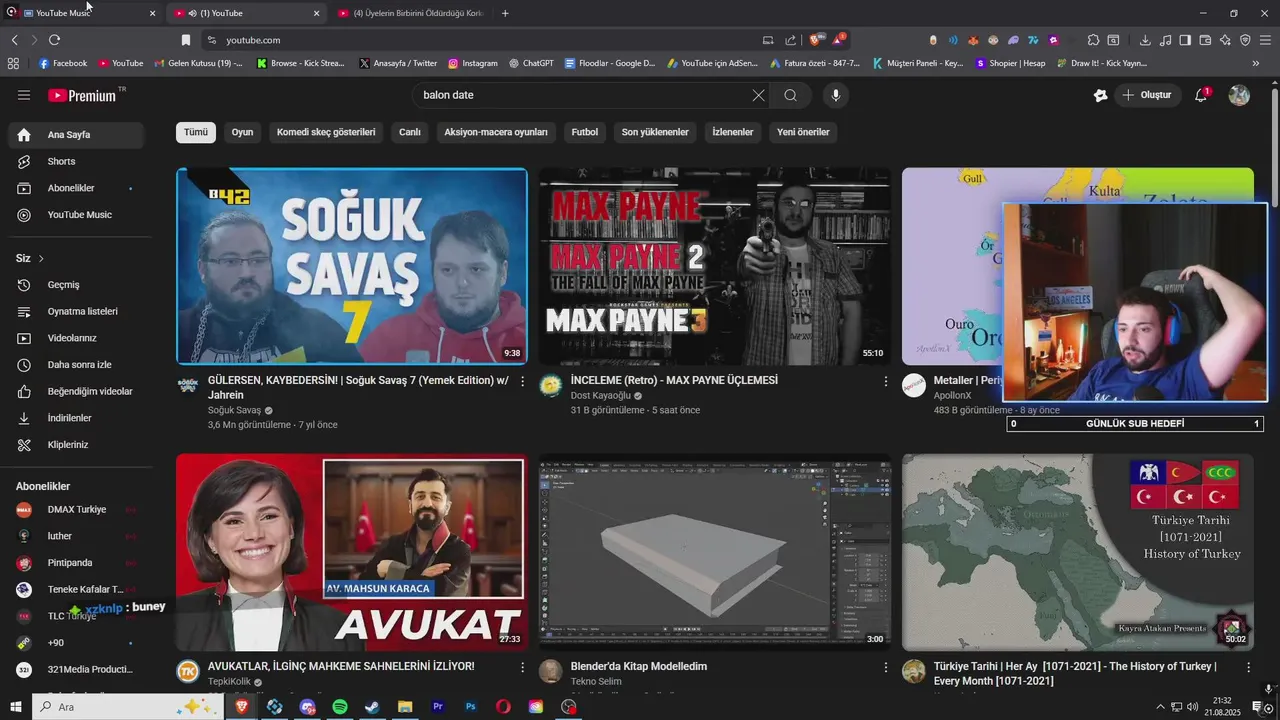The width and height of the screenshot is (1280, 720).
Task: Select Komedi skeç gösterileri chip
Action: [x=326, y=132]
